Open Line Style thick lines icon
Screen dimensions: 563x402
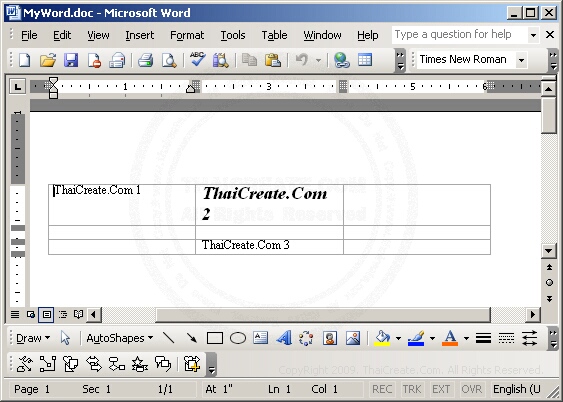[483, 338]
